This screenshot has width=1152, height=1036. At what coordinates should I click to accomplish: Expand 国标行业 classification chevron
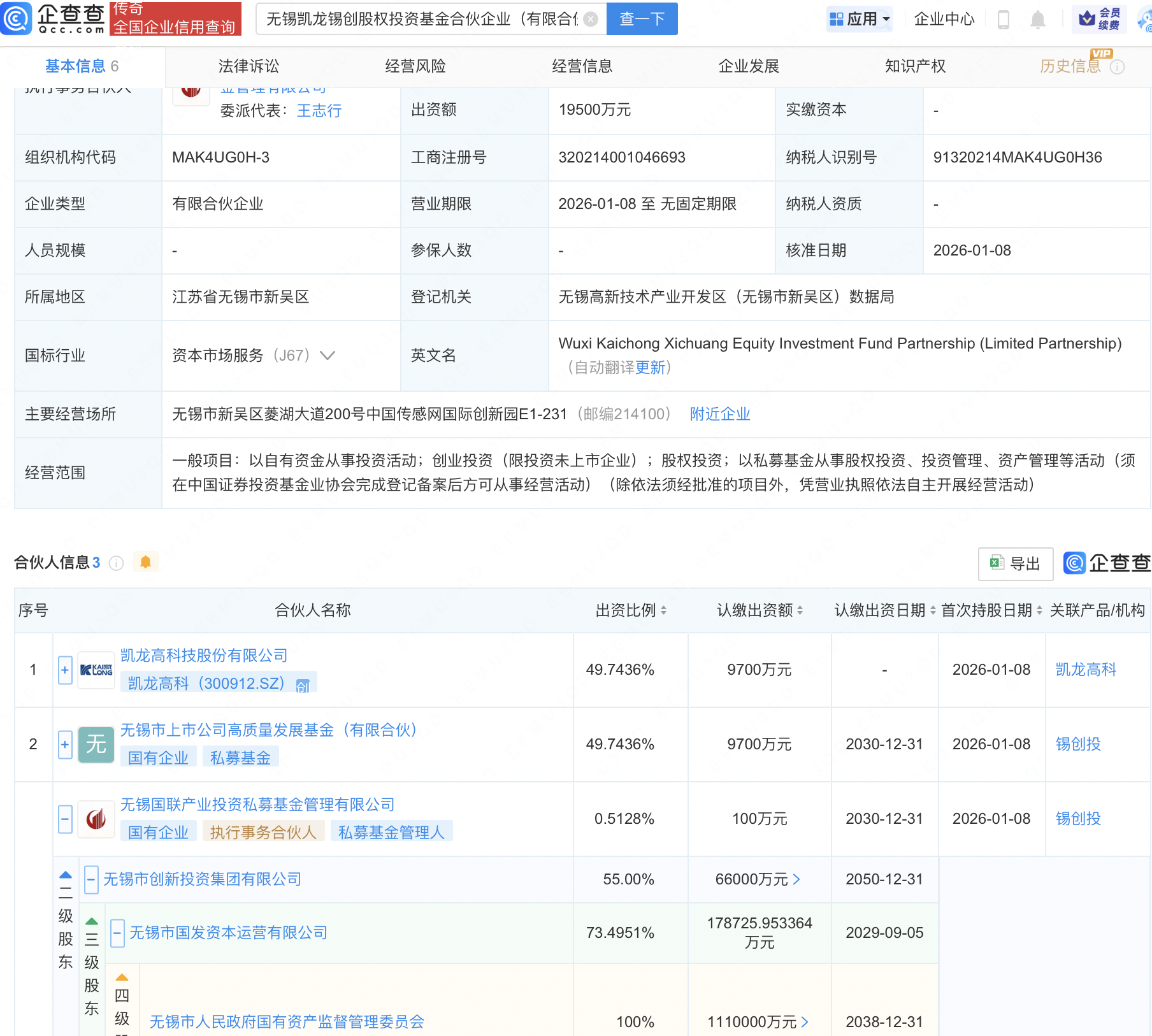pos(327,356)
